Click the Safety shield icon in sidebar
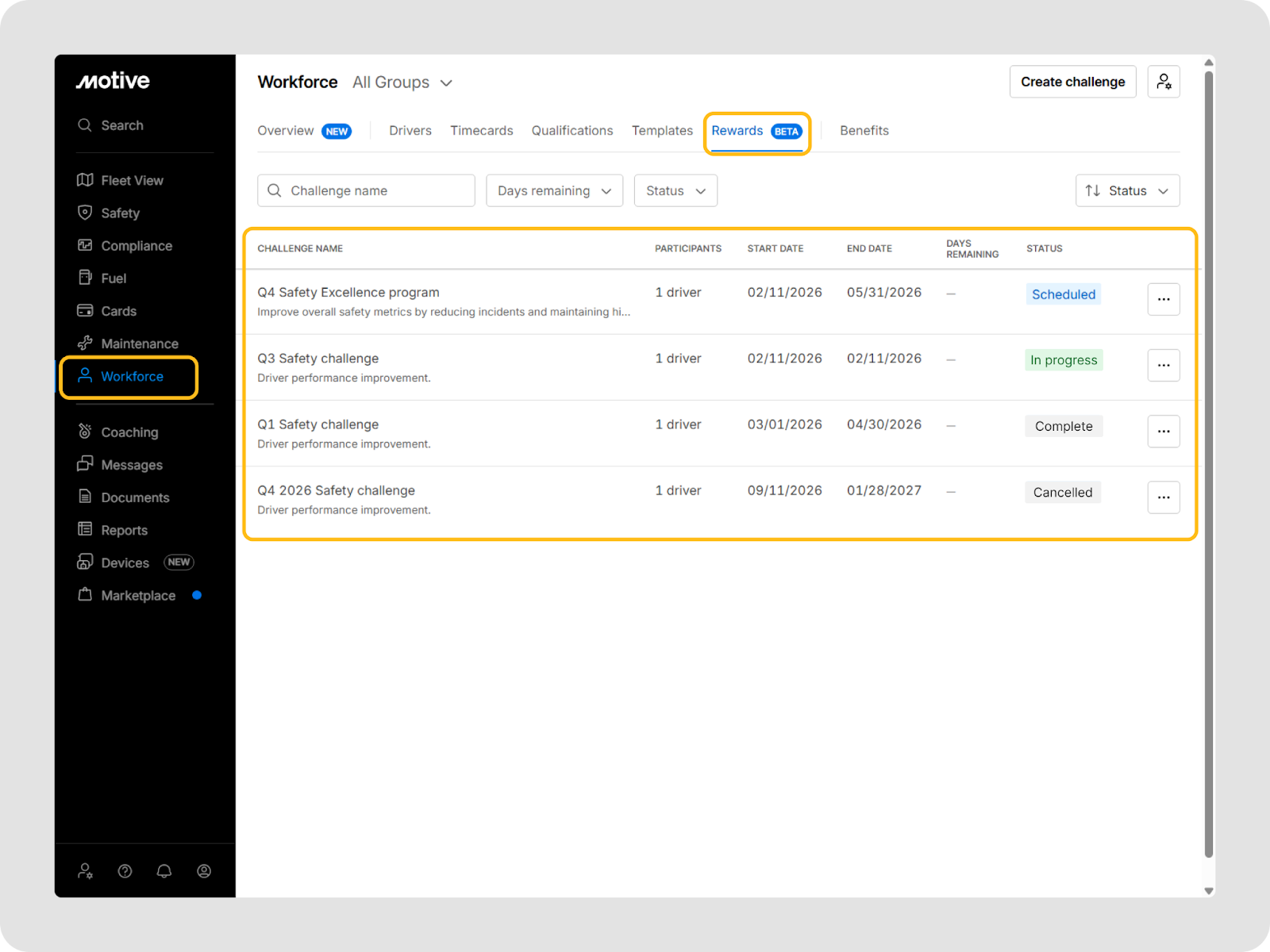Screen dimensions: 1270x952 (x=85, y=213)
